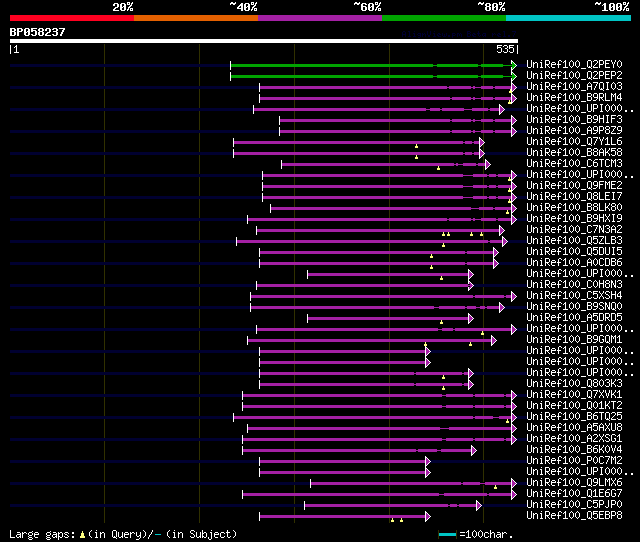The width and height of the screenshot is (640, 542).
Task: Select the BP058237 query name
Action: click(x=38, y=32)
